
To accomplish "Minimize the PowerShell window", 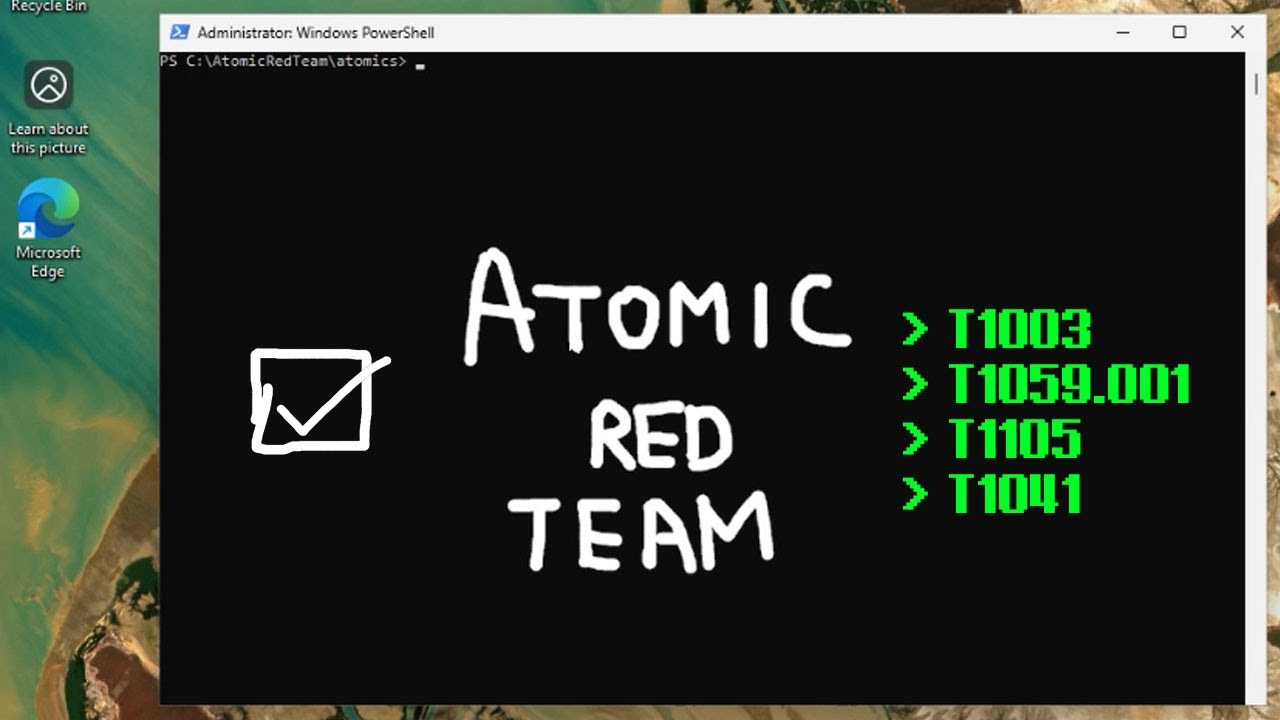I will tap(1122, 32).
